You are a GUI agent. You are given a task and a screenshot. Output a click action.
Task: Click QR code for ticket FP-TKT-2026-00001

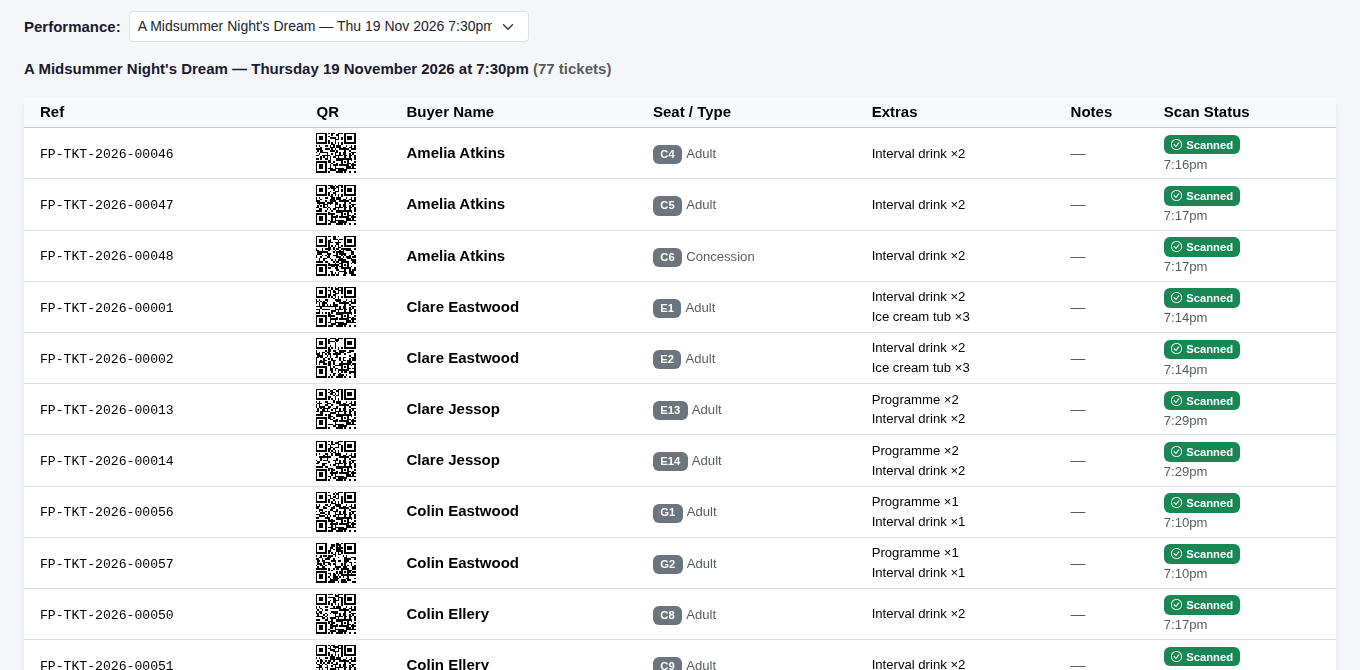pyautogui.click(x=336, y=307)
